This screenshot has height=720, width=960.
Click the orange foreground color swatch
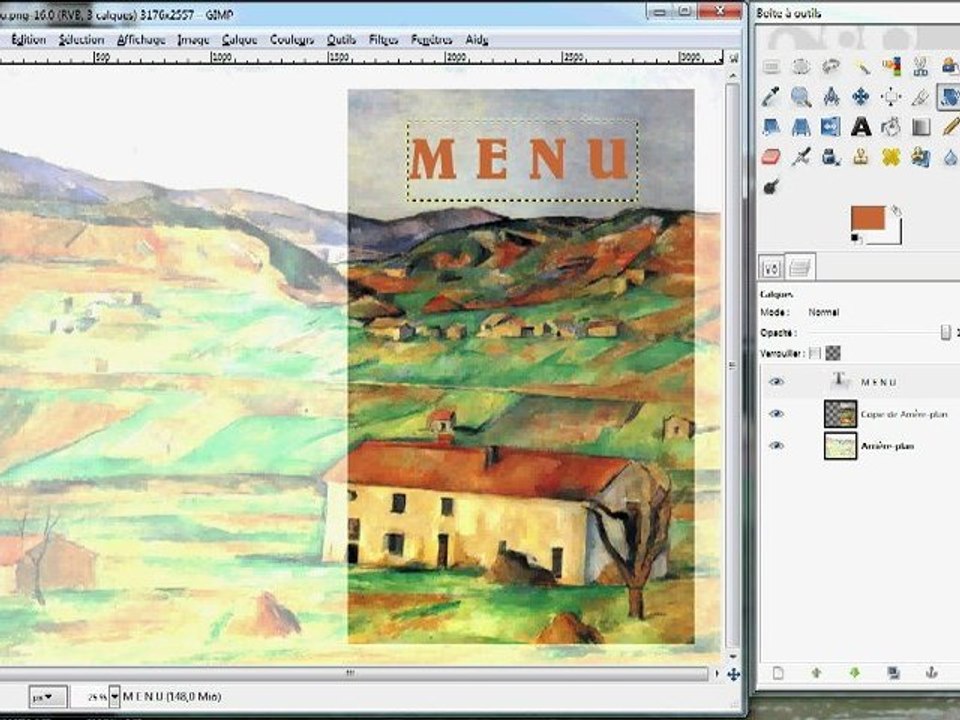[x=868, y=218]
